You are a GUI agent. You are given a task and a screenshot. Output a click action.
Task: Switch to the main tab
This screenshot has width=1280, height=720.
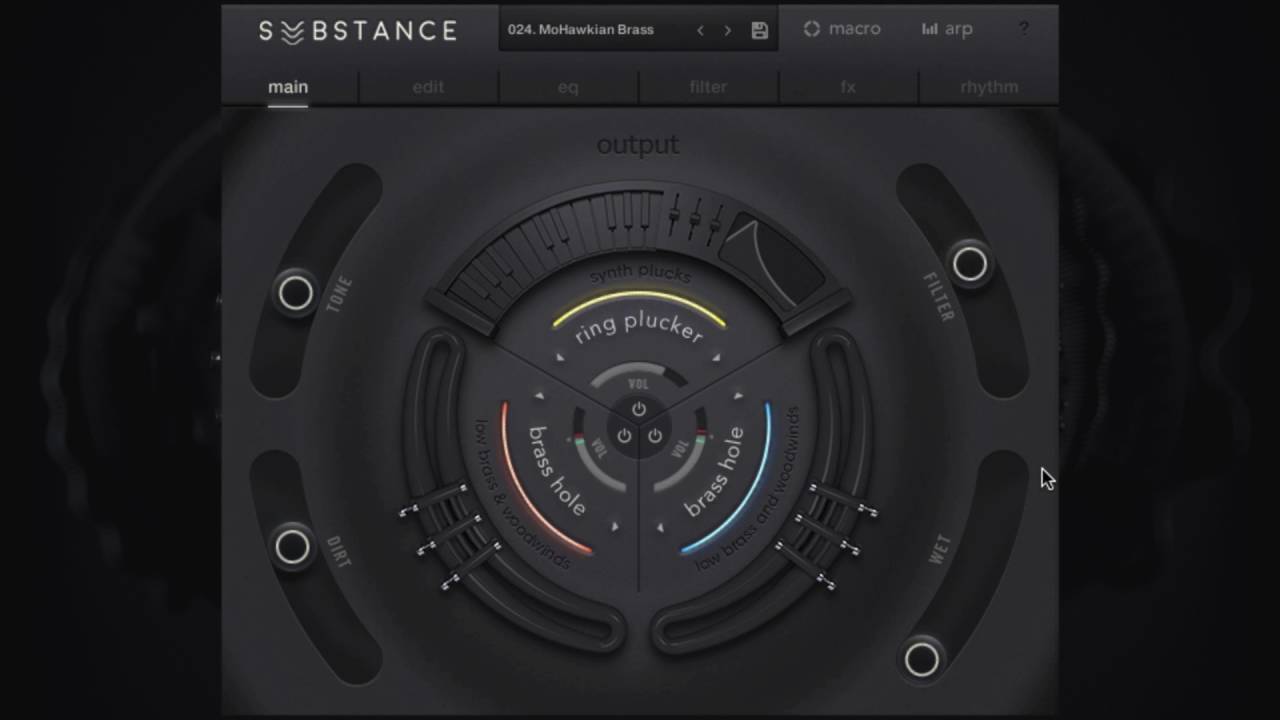(288, 87)
